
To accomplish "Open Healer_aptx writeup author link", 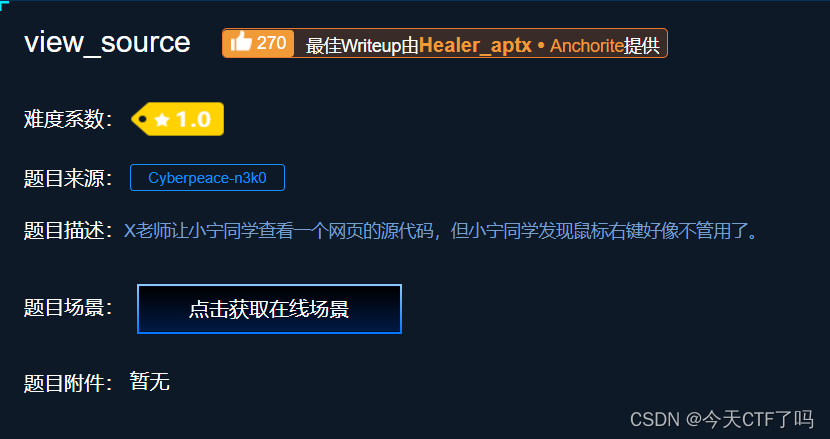I will click(x=475, y=46).
